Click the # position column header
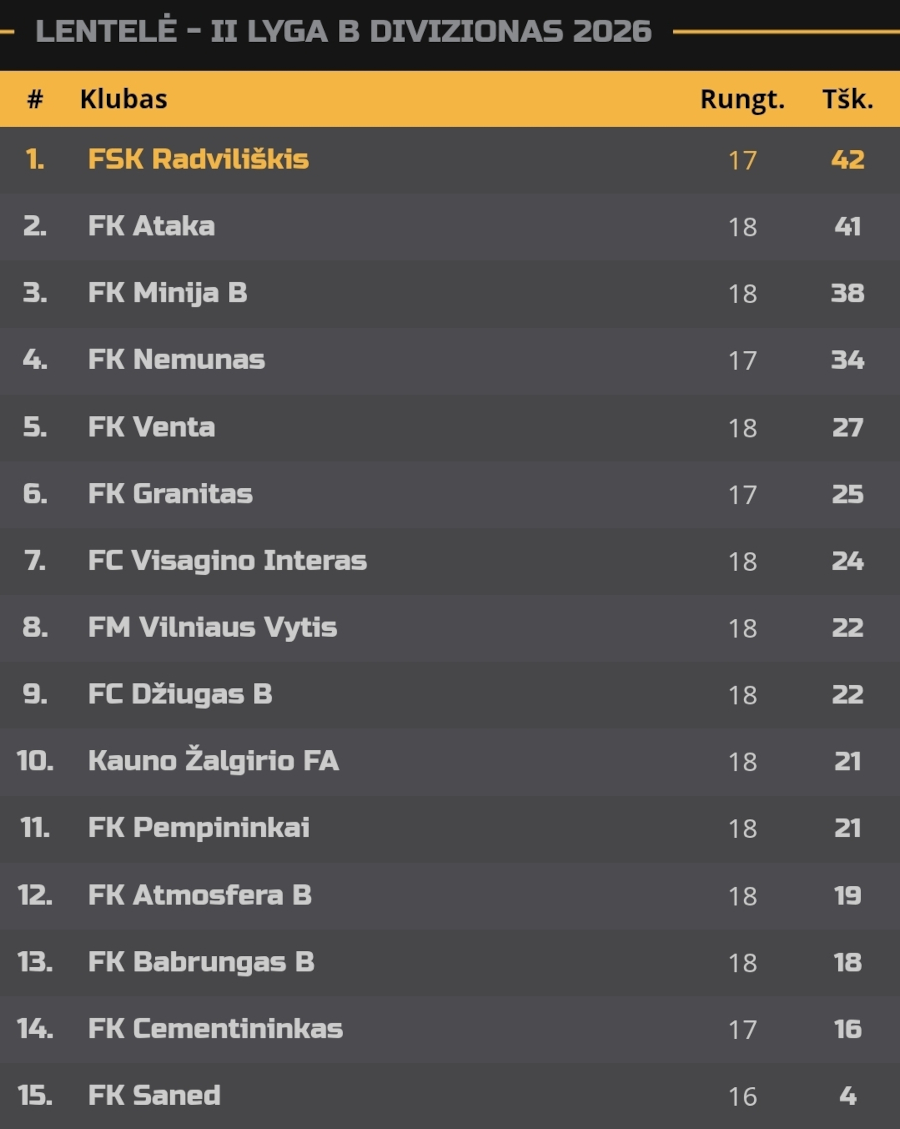The height and width of the screenshot is (1129, 900). 35,99
